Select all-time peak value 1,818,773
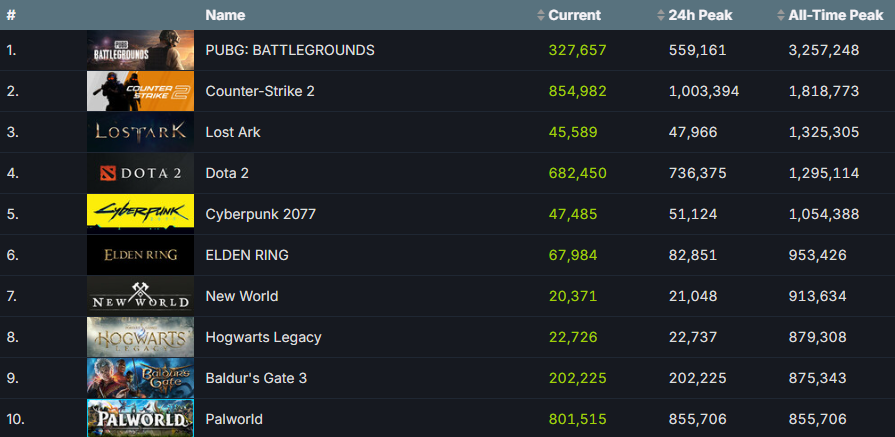 (x=824, y=91)
